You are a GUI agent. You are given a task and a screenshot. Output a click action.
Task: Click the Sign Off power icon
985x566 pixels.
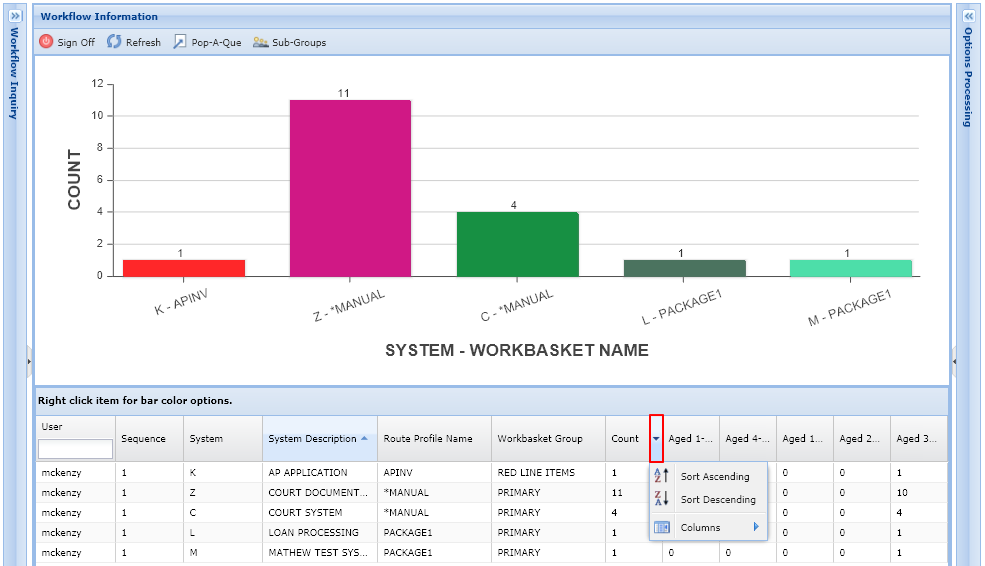pyautogui.click(x=46, y=41)
